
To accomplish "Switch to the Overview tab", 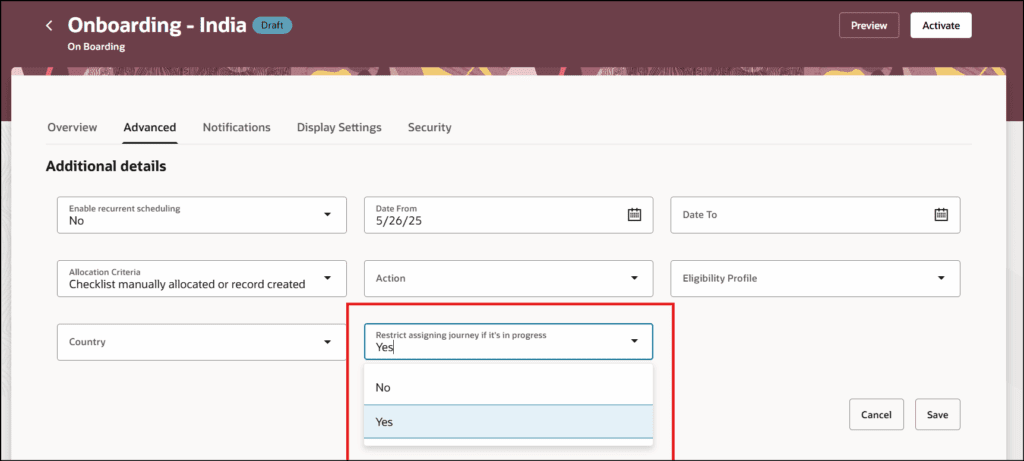I will pos(72,127).
